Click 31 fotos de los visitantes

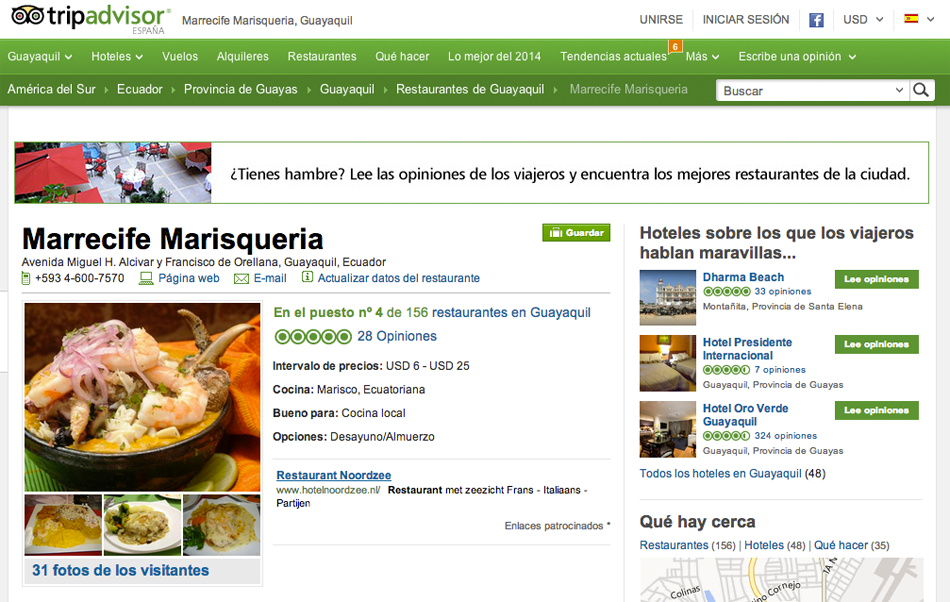coord(121,571)
